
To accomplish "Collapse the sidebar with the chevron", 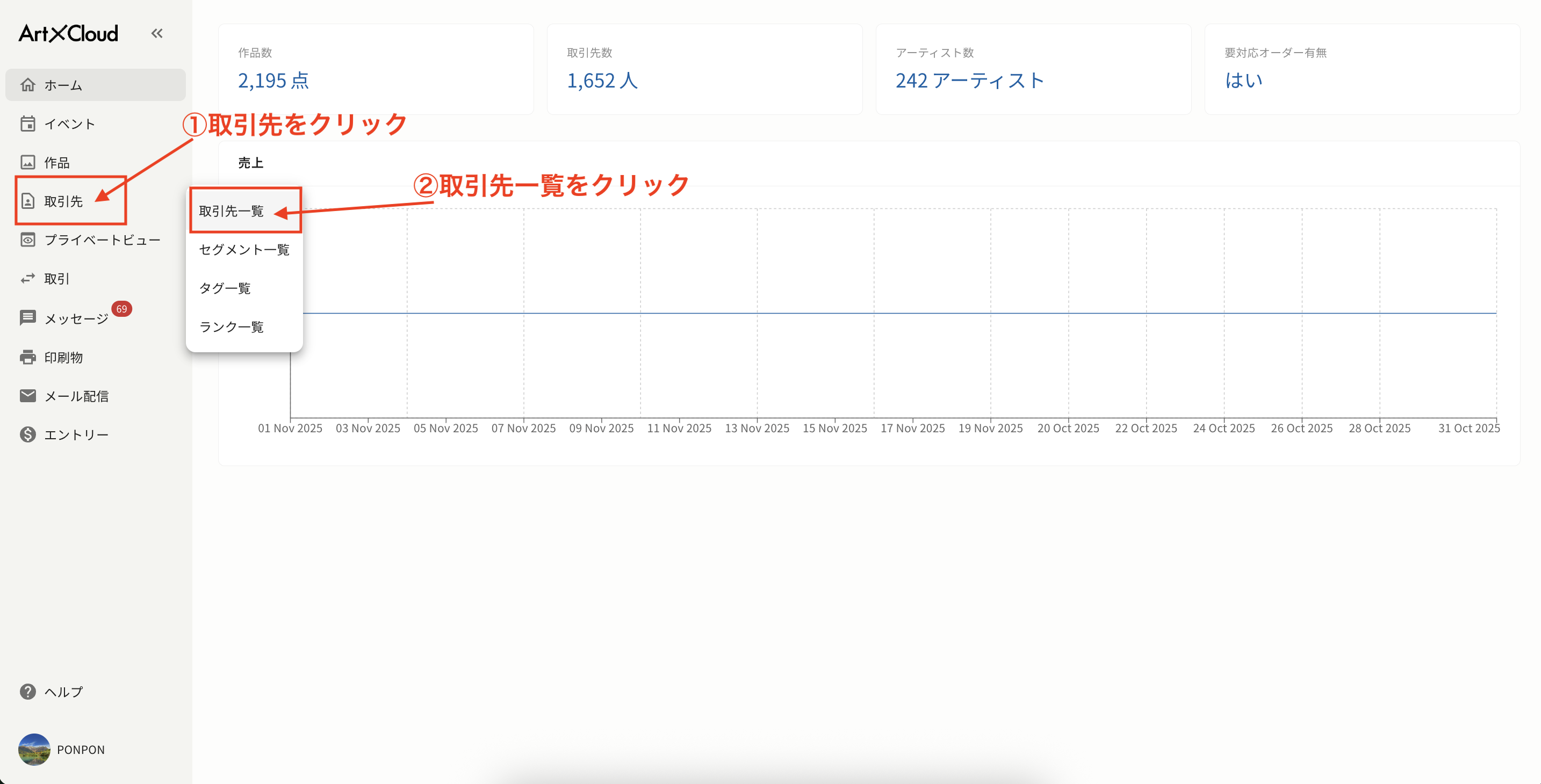I will point(157,33).
